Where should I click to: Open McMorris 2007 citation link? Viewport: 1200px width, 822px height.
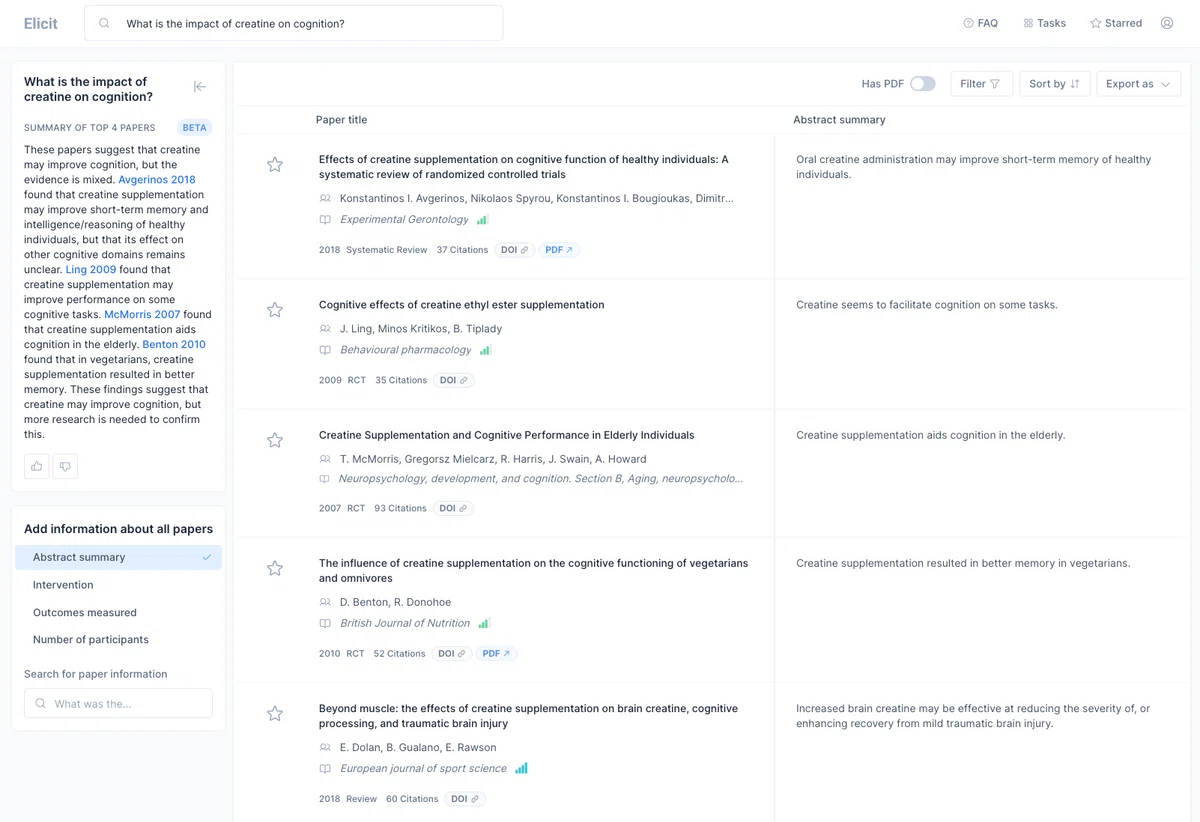(142, 314)
